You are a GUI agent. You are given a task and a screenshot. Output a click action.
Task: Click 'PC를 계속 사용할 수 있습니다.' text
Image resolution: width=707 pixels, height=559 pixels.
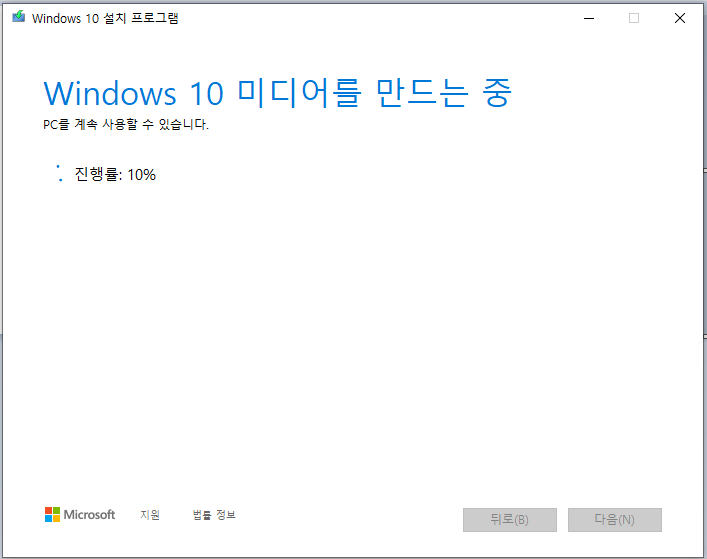126,124
